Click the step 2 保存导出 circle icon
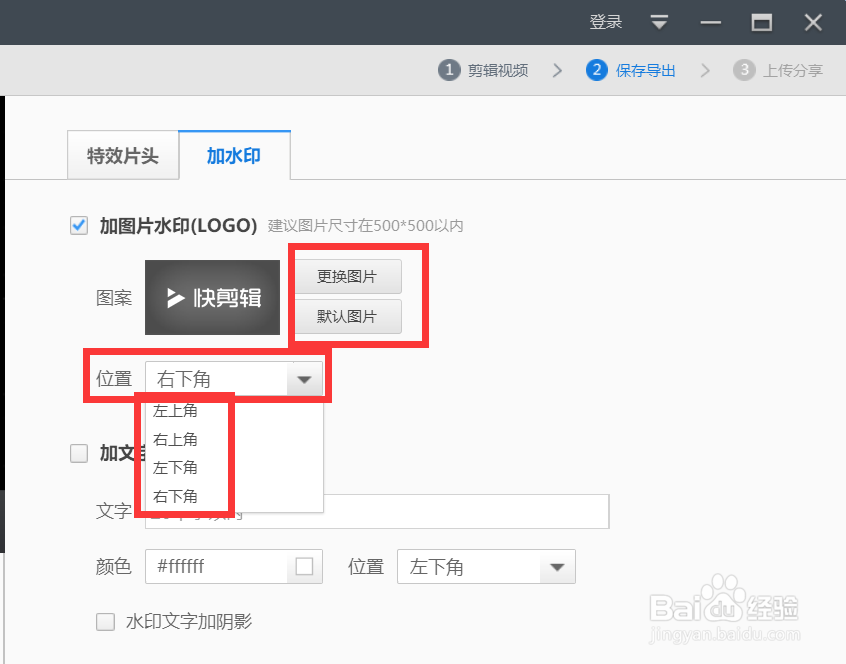The image size is (846, 664). (x=595, y=70)
